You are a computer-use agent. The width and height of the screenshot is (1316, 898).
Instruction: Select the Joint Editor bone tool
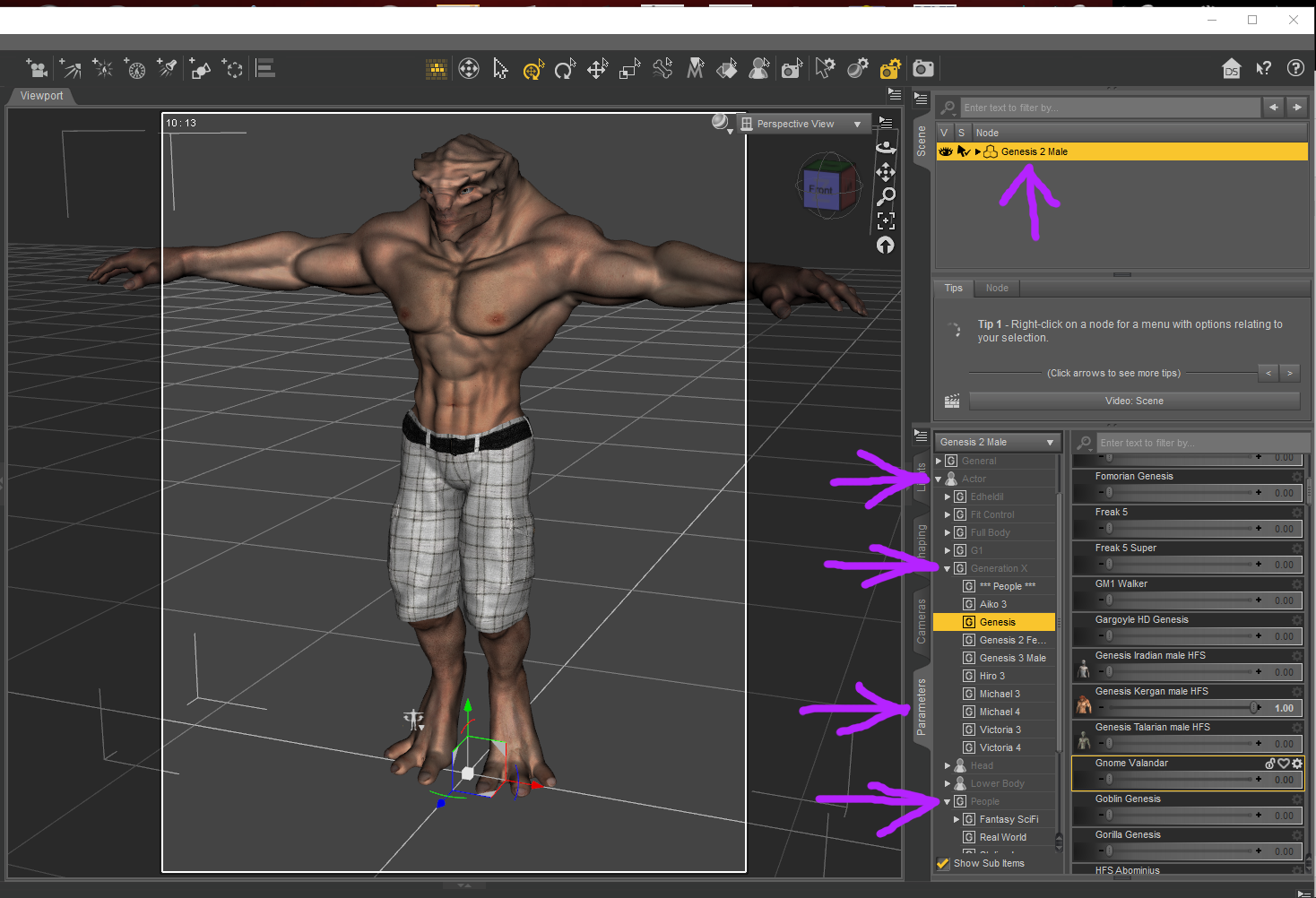(662, 69)
